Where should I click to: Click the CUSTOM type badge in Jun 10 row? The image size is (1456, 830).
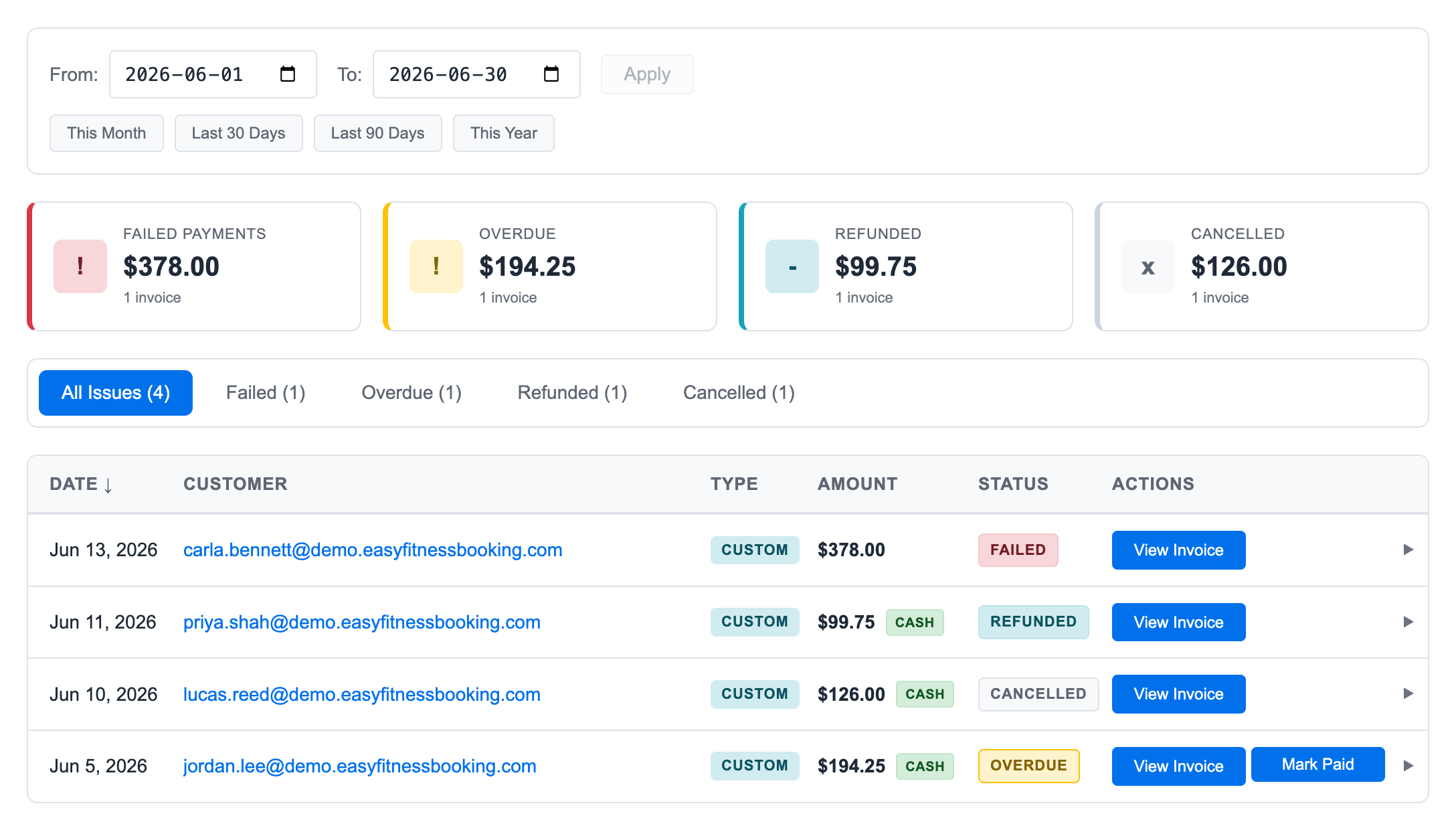pyautogui.click(x=755, y=694)
